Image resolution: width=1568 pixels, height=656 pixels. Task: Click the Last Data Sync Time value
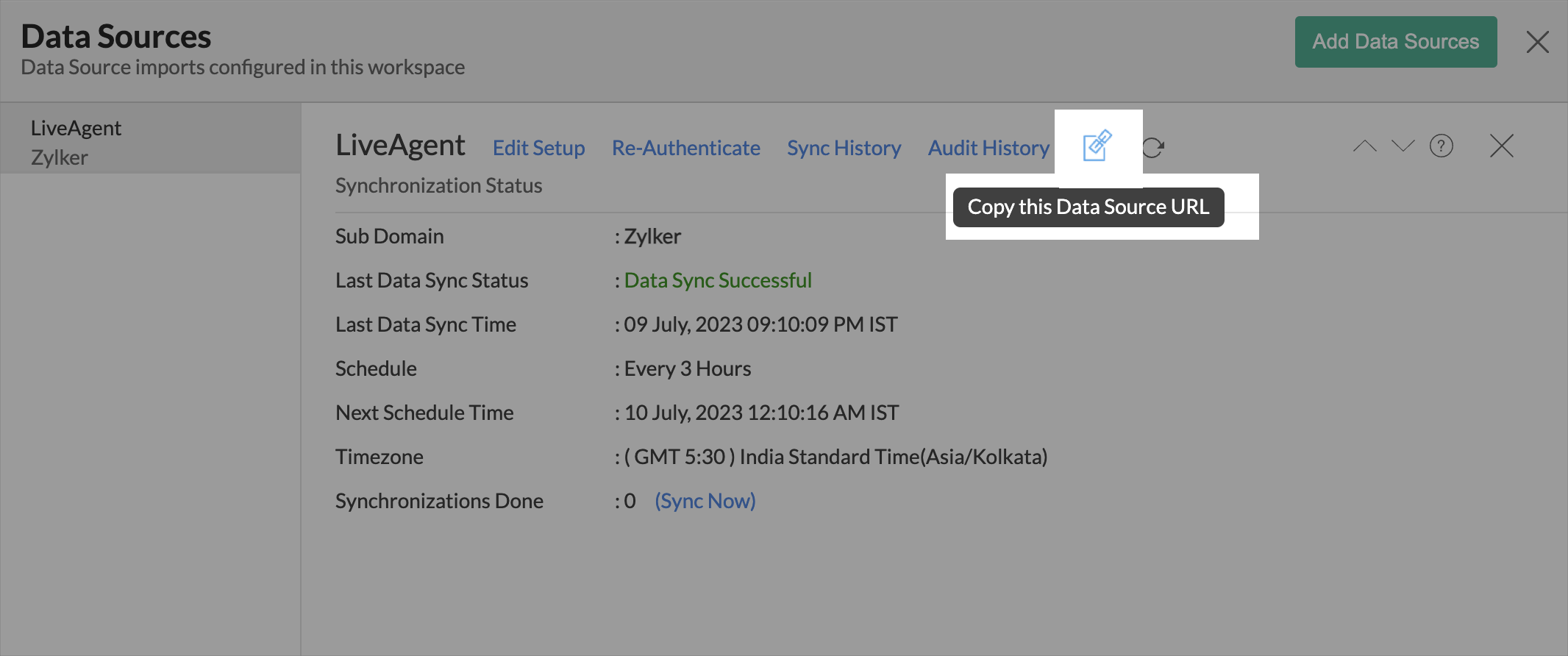coord(760,324)
